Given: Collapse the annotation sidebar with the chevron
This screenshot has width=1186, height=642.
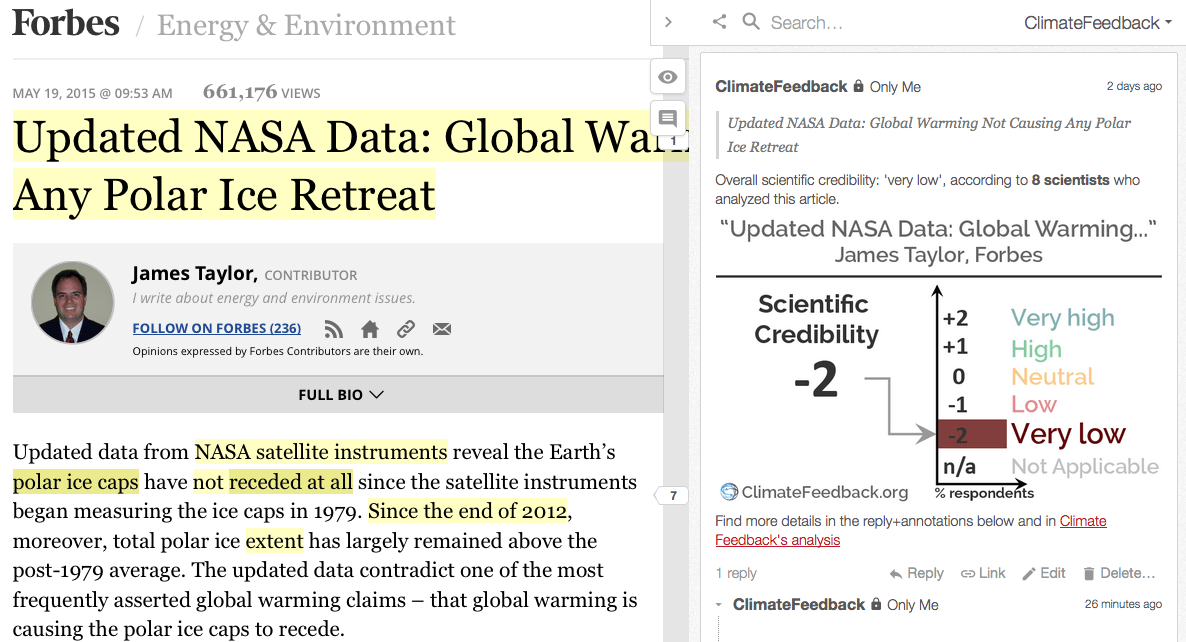Looking at the screenshot, I should point(668,23).
